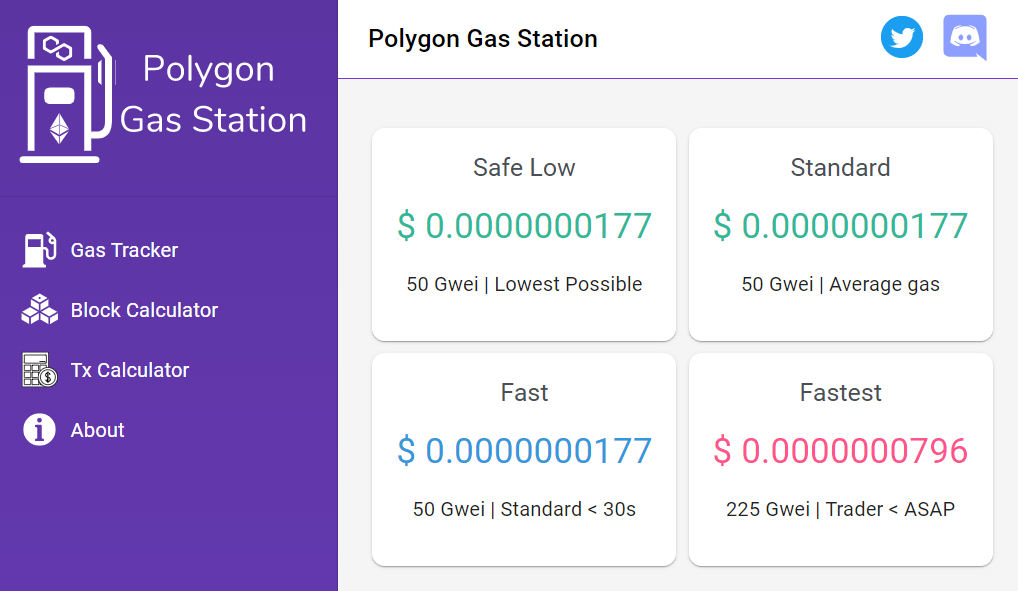Open the About page link
The height and width of the screenshot is (591, 1018).
pyautogui.click(x=73, y=429)
